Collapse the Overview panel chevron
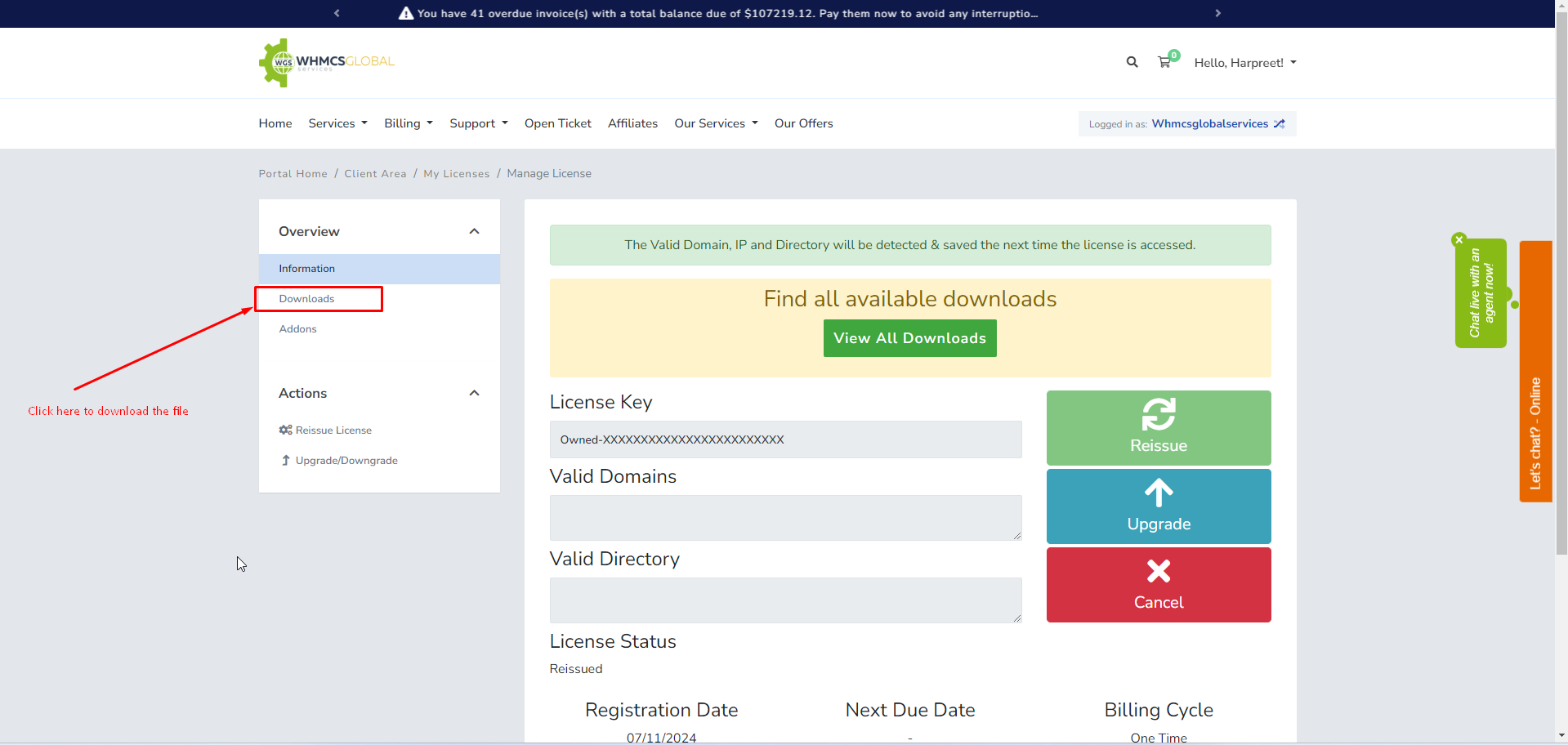 pos(474,231)
